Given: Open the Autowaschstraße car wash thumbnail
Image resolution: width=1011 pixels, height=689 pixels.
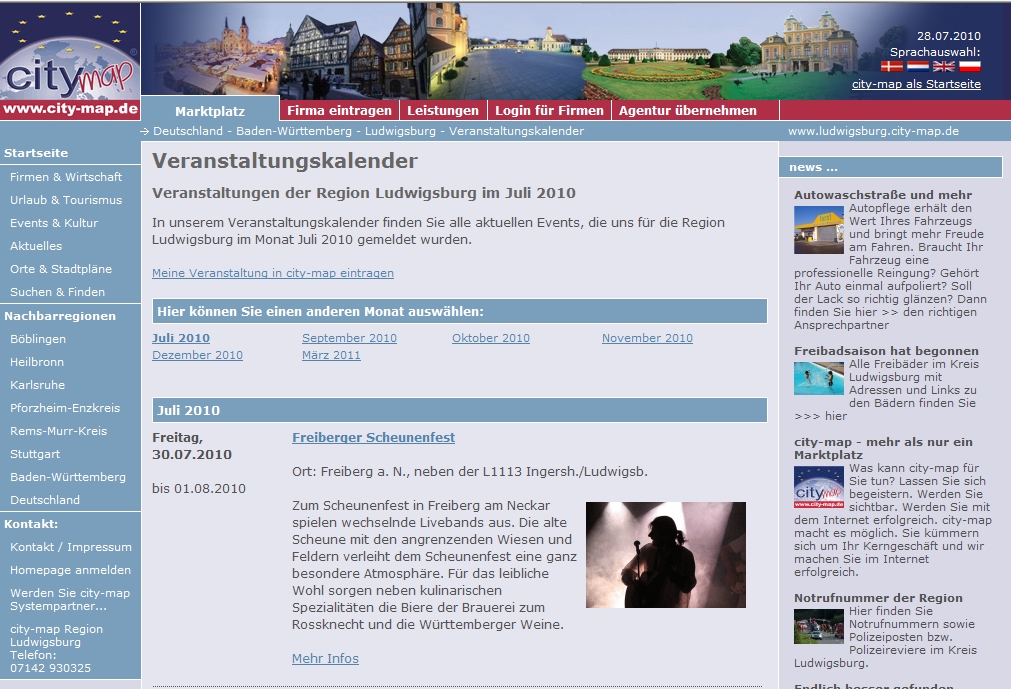Looking at the screenshot, I should (819, 230).
